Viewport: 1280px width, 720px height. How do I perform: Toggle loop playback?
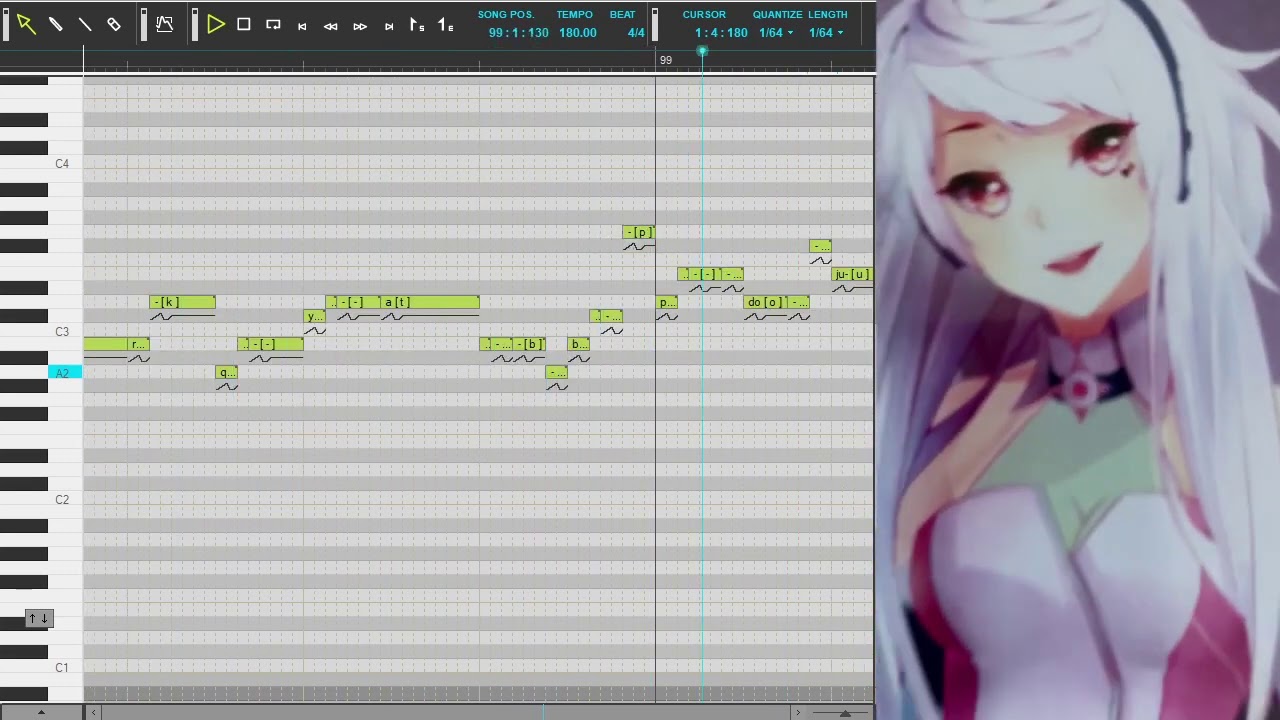pyautogui.click(x=273, y=25)
